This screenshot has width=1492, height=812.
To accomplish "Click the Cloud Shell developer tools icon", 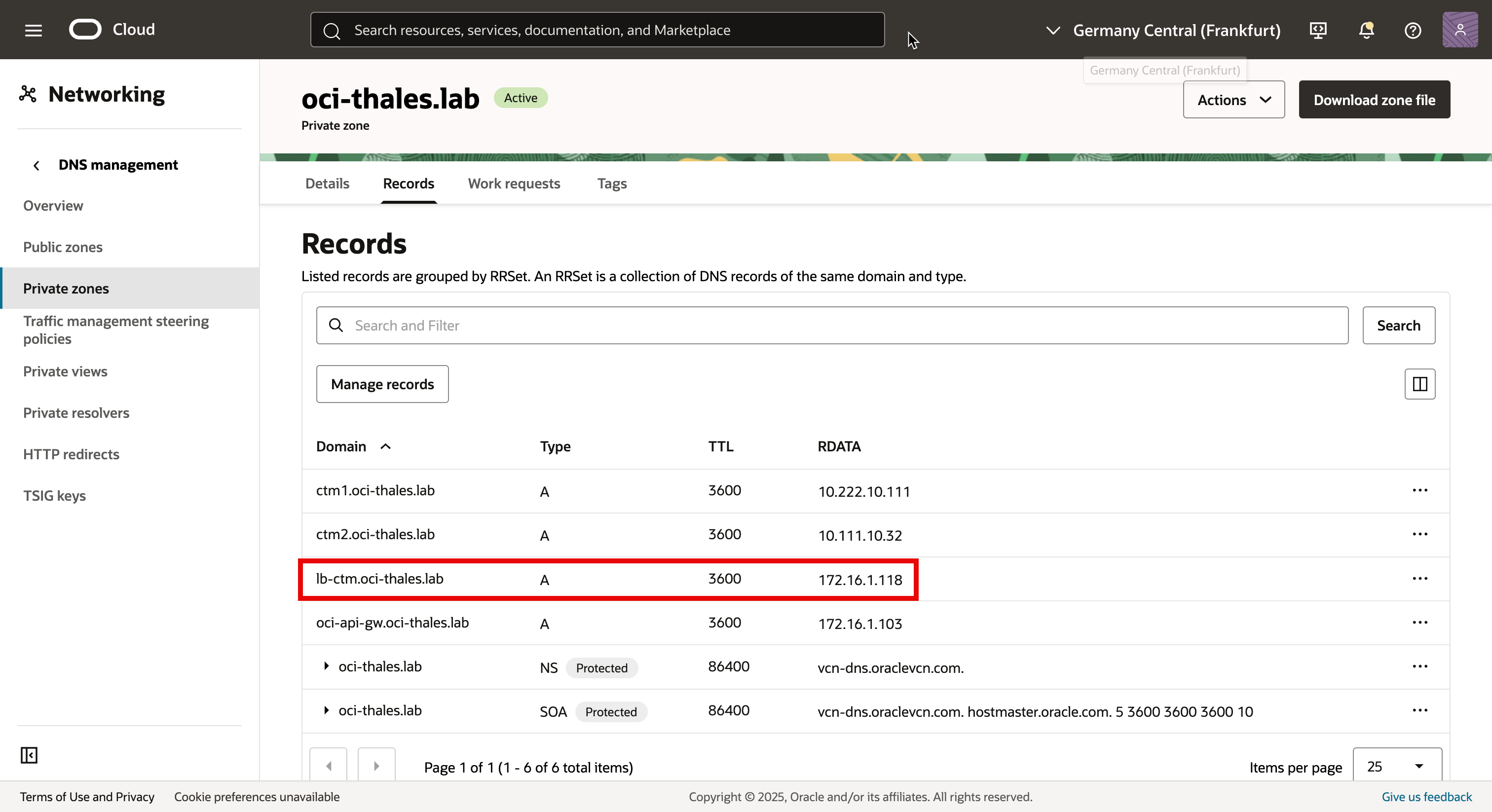I will tap(1318, 30).
